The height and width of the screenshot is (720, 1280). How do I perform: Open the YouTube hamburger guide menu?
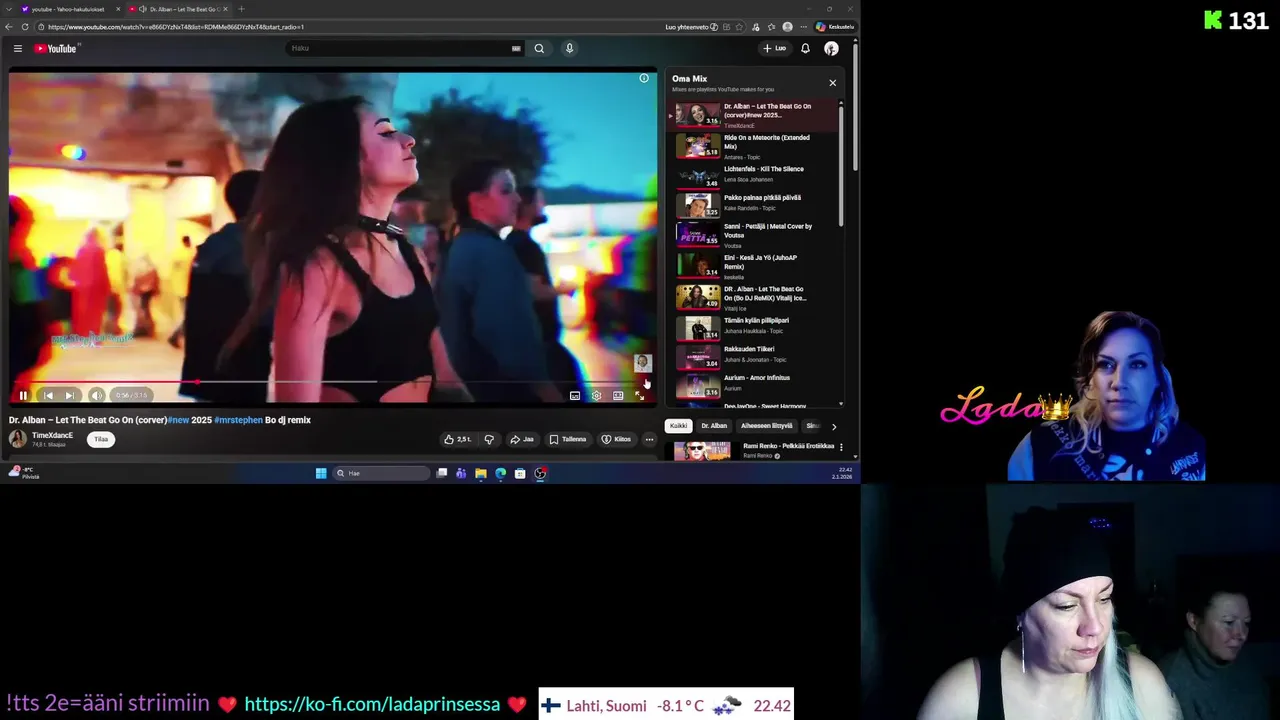(17, 48)
